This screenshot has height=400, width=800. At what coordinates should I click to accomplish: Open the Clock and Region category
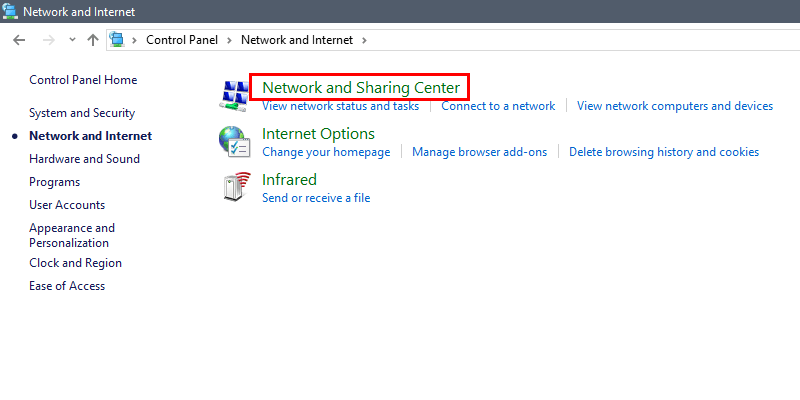point(76,263)
